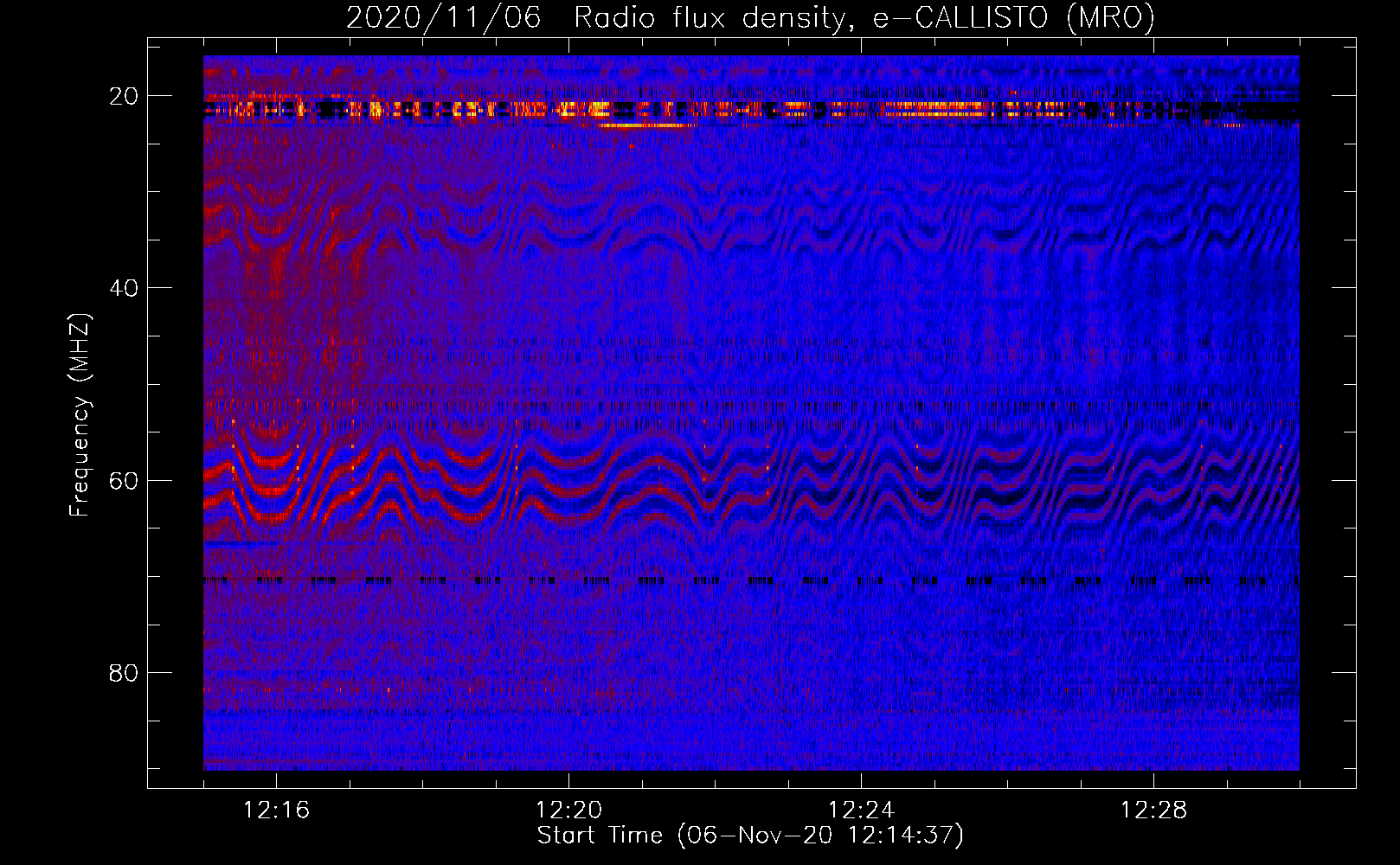Select the 'Frequency (MHZ)' axis label
The height and width of the screenshot is (865, 1400).
click(x=80, y=415)
